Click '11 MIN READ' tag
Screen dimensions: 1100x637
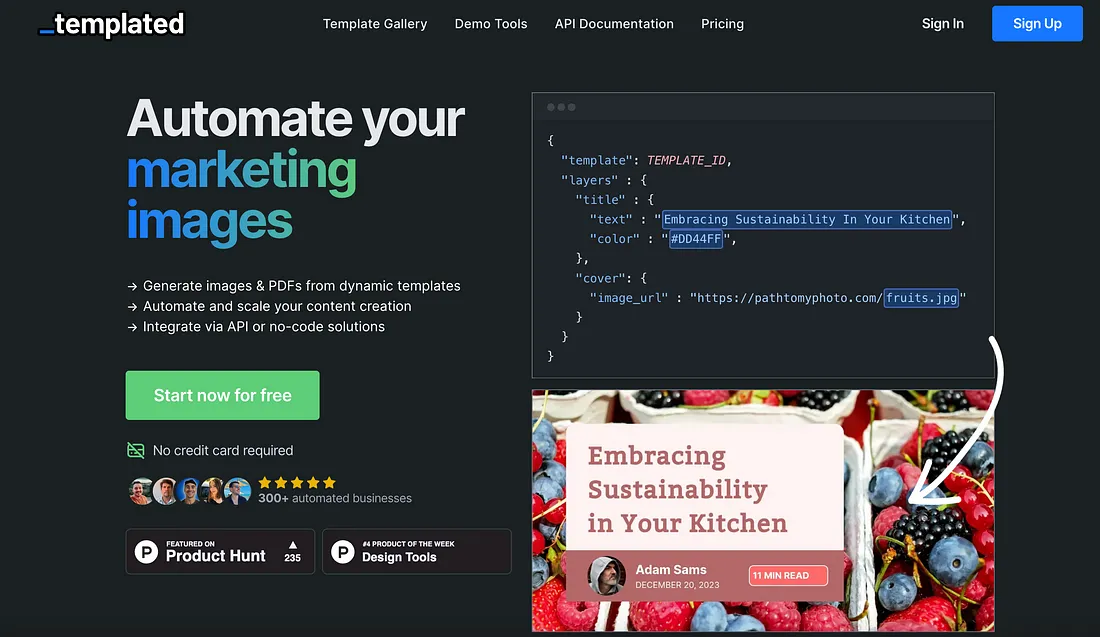(x=788, y=575)
